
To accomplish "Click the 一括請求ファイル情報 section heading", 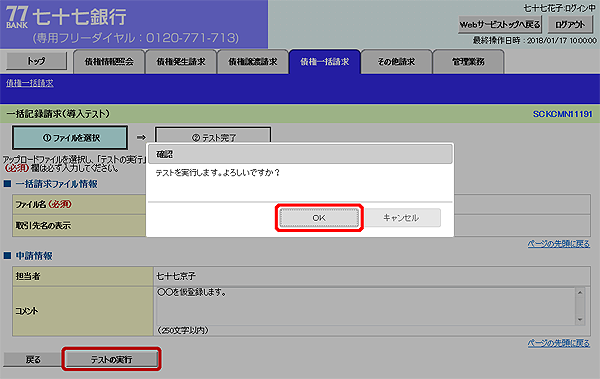I will pyautogui.click(x=56, y=184).
